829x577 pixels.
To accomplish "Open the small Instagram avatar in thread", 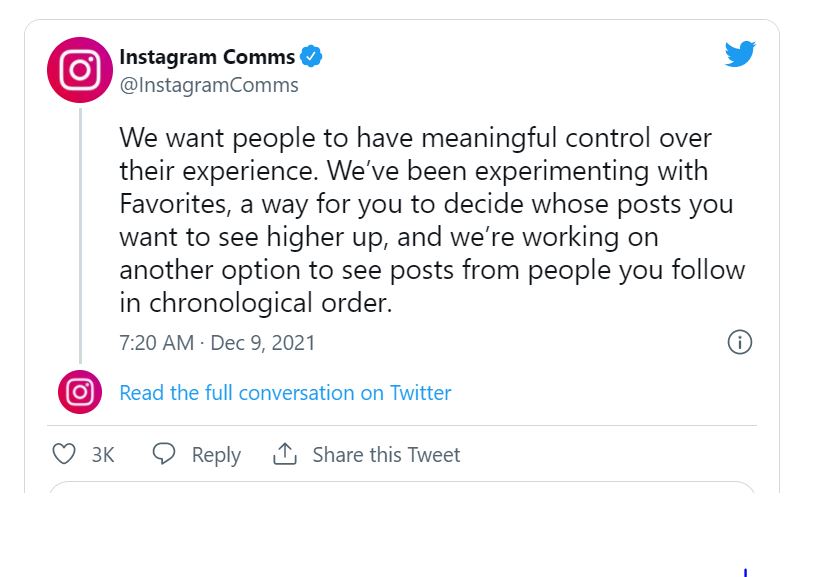I will click(80, 392).
